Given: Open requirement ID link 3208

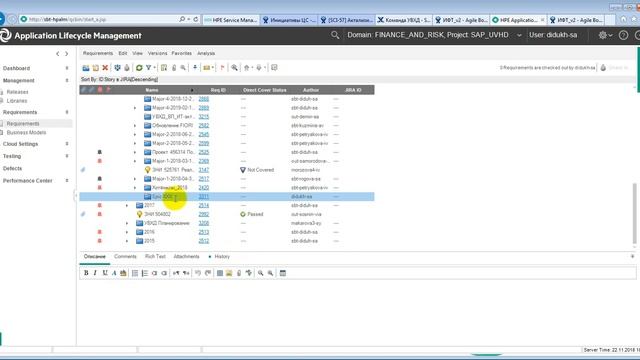Looking at the screenshot, I should (204, 223).
